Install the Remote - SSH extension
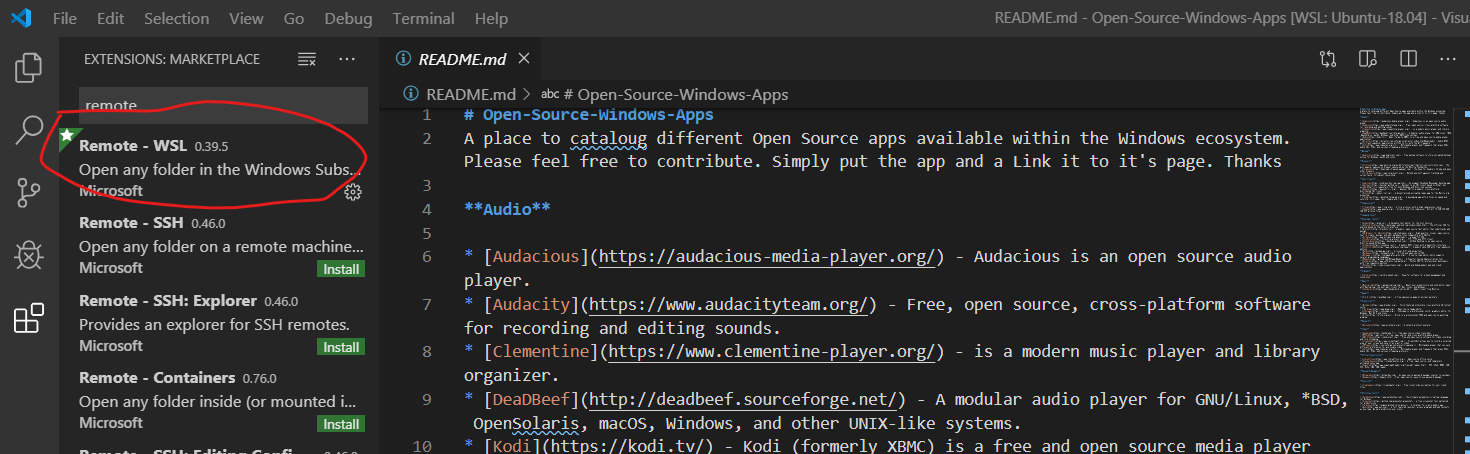 point(341,269)
